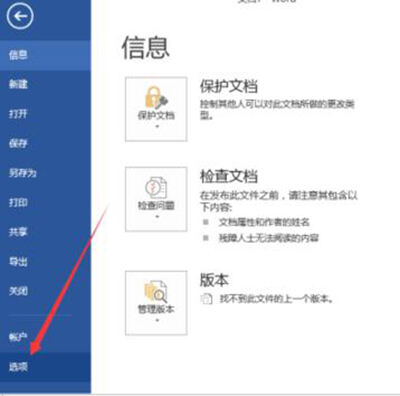Click the back arrow circle icon
The image size is (400, 396).
(20, 16)
